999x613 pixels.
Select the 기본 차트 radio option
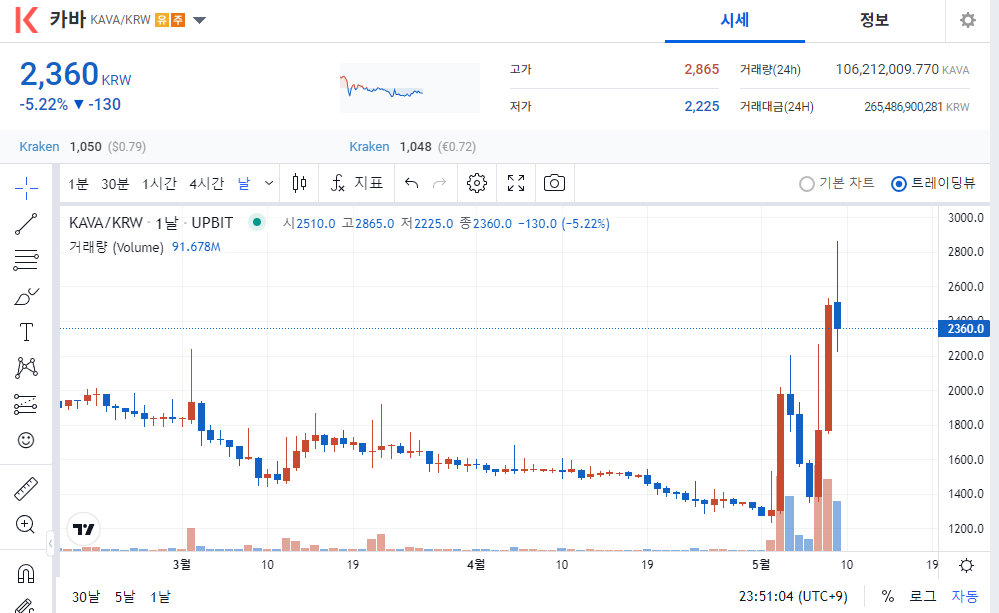pos(837,184)
